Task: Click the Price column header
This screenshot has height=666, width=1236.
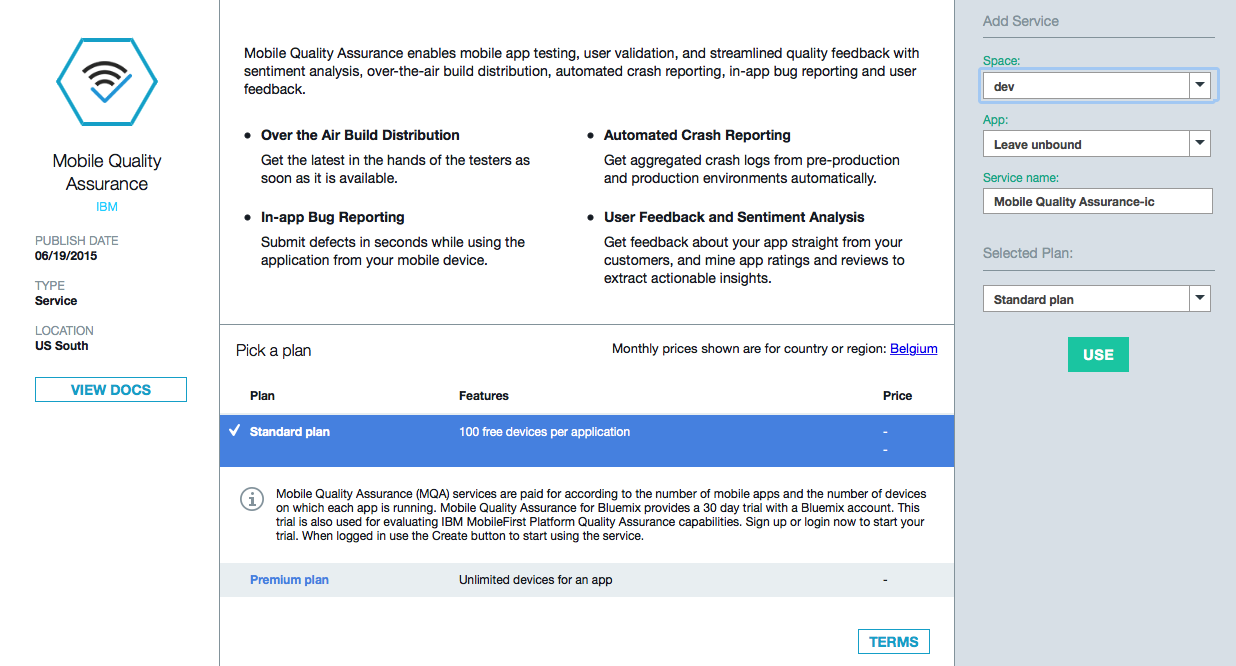Action: pyautogui.click(x=897, y=396)
